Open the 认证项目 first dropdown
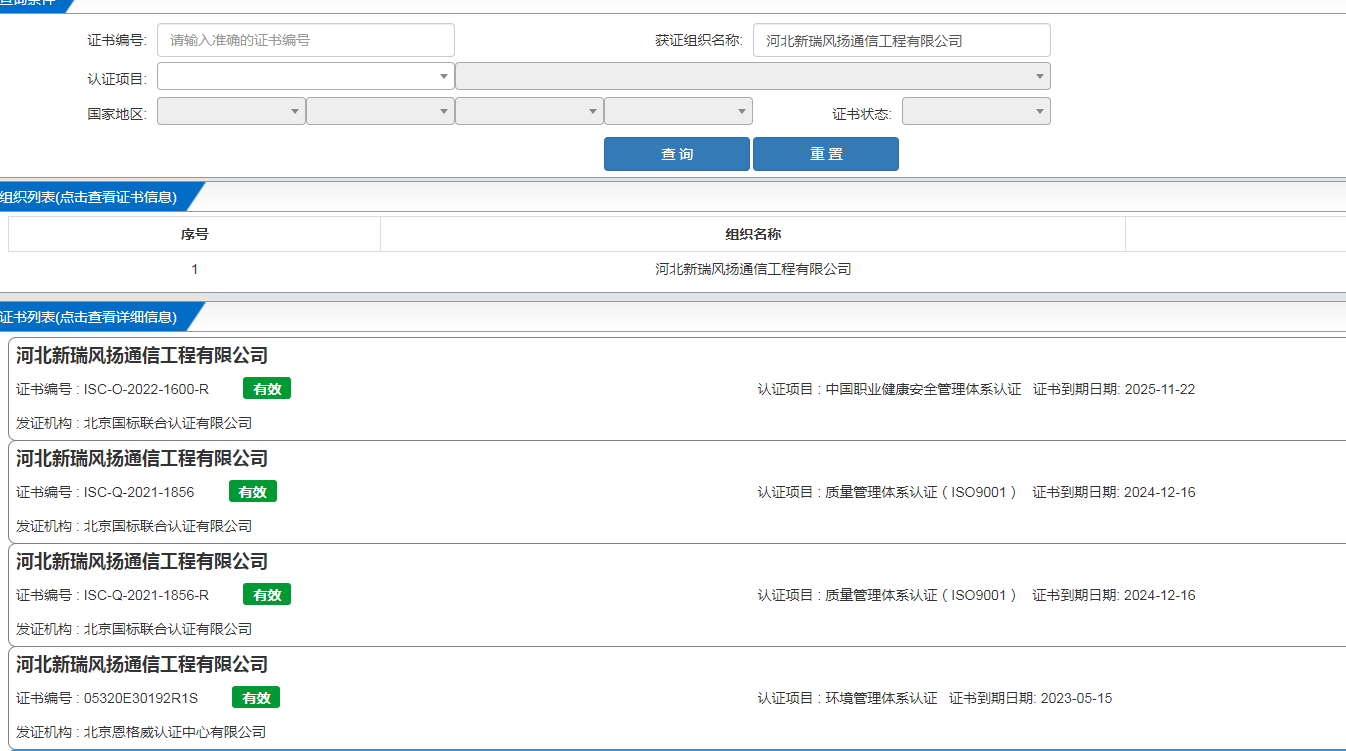The image size is (1346, 751). (x=306, y=76)
